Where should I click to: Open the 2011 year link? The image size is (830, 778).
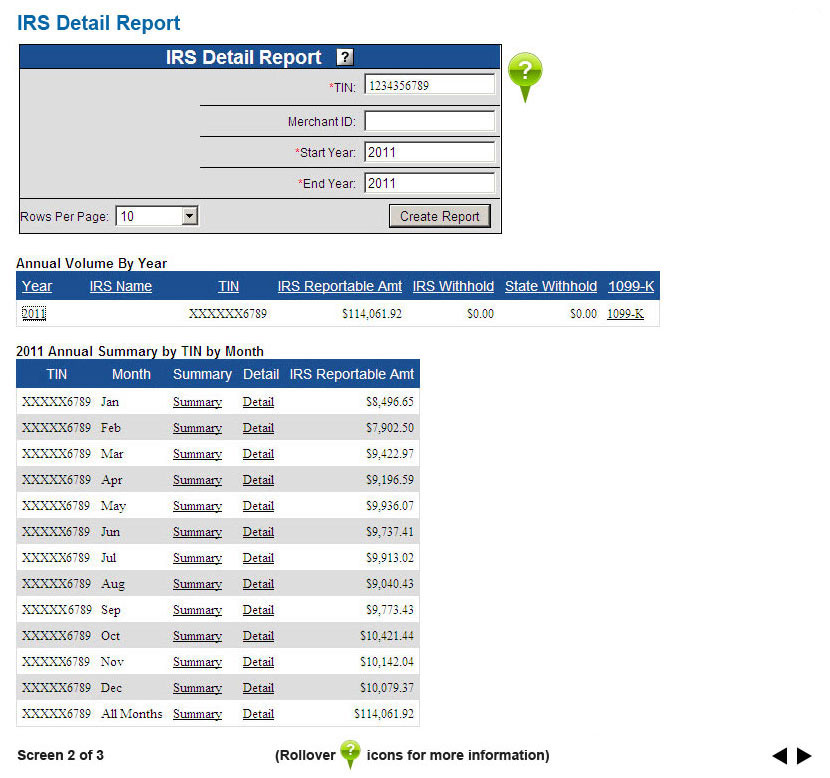click(x=34, y=314)
